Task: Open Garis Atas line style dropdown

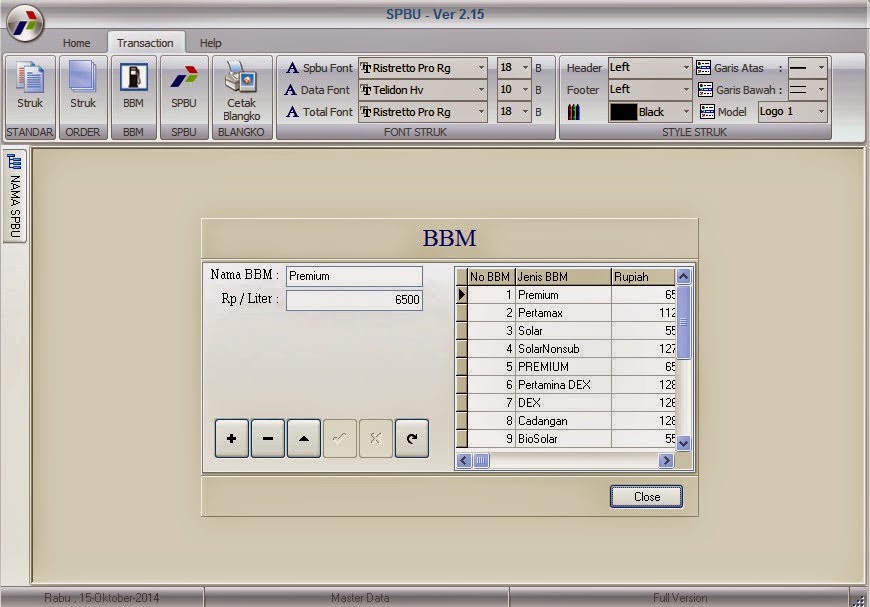Action: (821, 68)
